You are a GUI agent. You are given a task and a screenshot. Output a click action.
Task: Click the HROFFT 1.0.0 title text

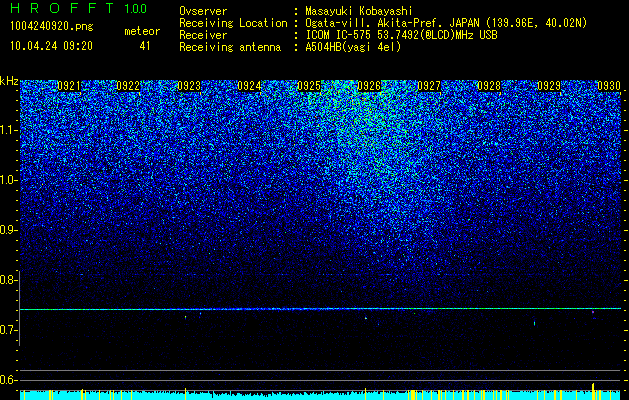(79, 8)
